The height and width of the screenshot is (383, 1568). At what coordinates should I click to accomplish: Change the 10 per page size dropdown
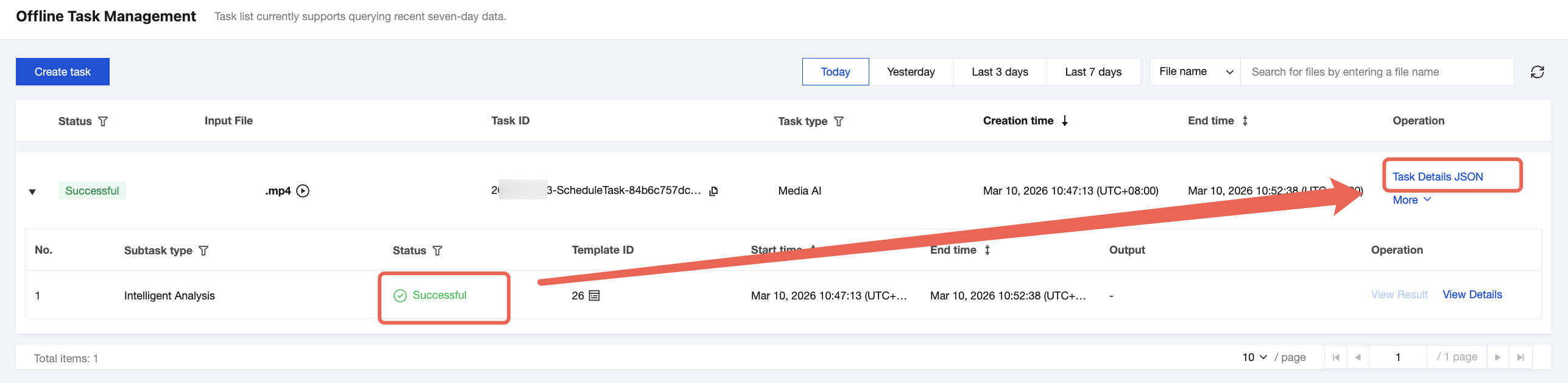tap(1254, 357)
